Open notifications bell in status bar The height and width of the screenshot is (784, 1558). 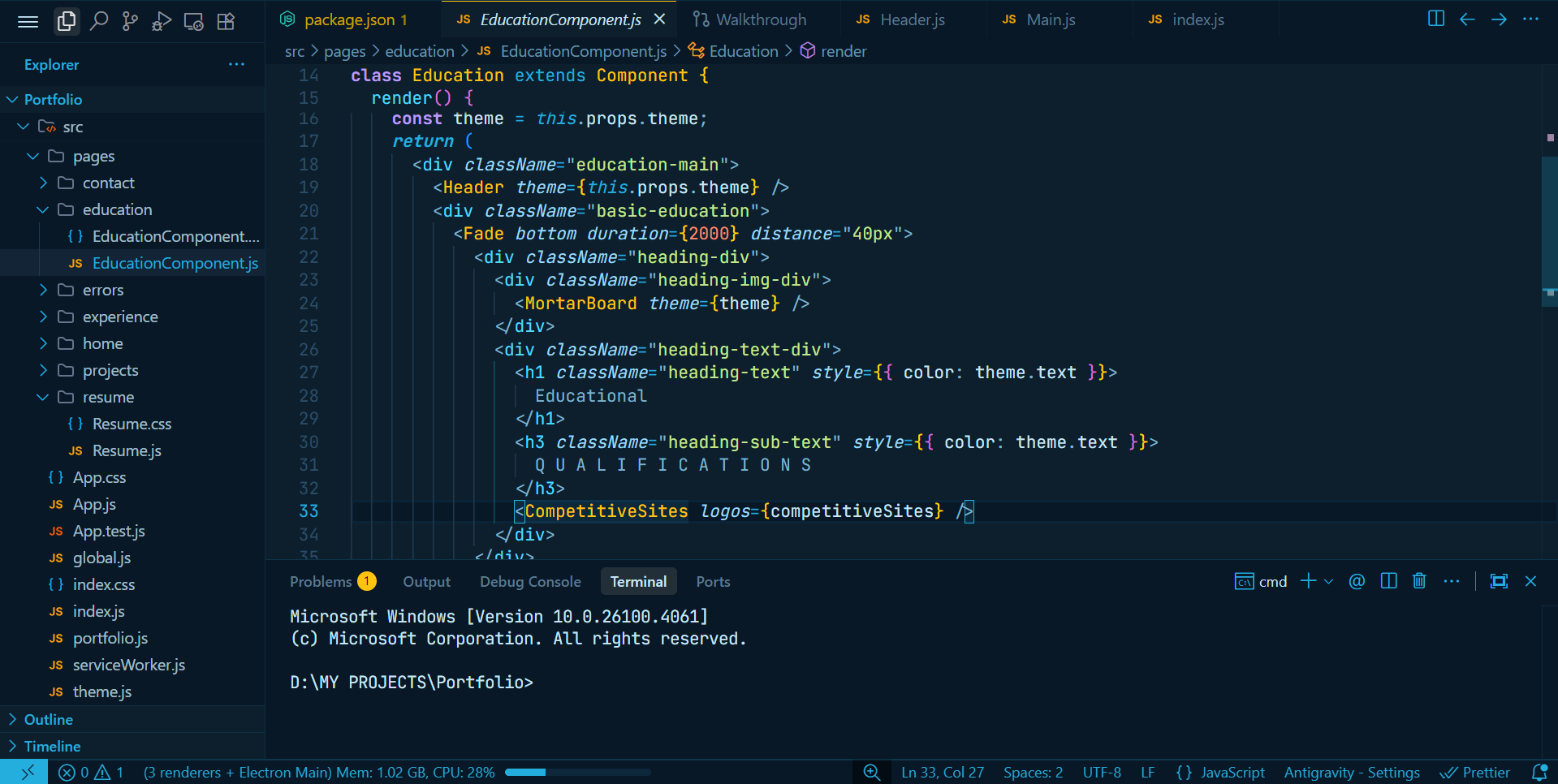click(x=1539, y=772)
